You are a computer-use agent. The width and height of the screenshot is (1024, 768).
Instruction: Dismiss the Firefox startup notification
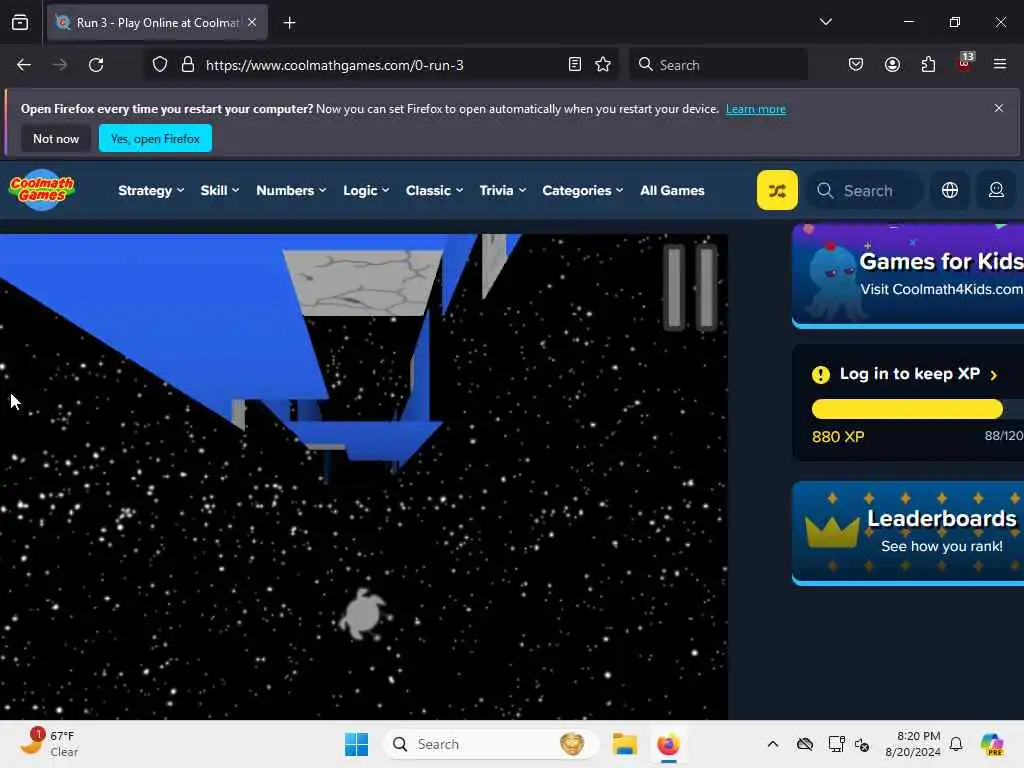click(999, 108)
